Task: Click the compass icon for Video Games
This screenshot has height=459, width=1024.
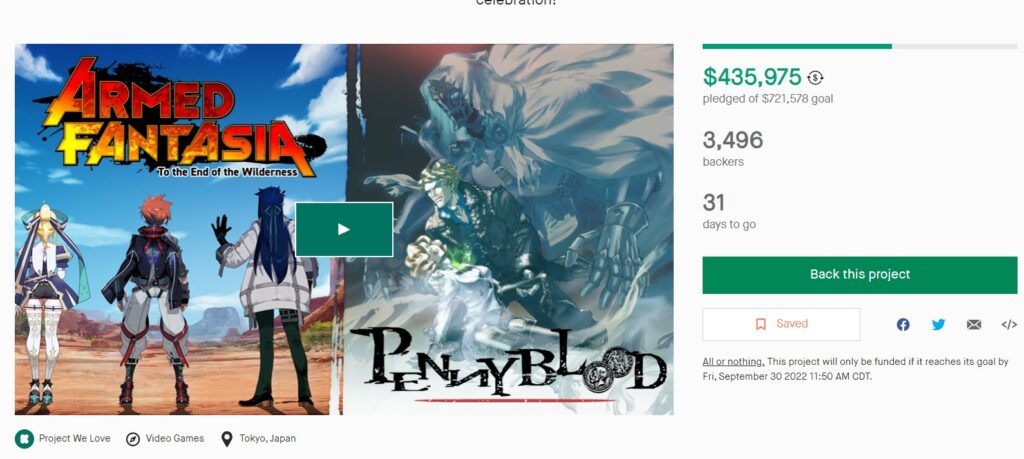Action: click(x=133, y=439)
